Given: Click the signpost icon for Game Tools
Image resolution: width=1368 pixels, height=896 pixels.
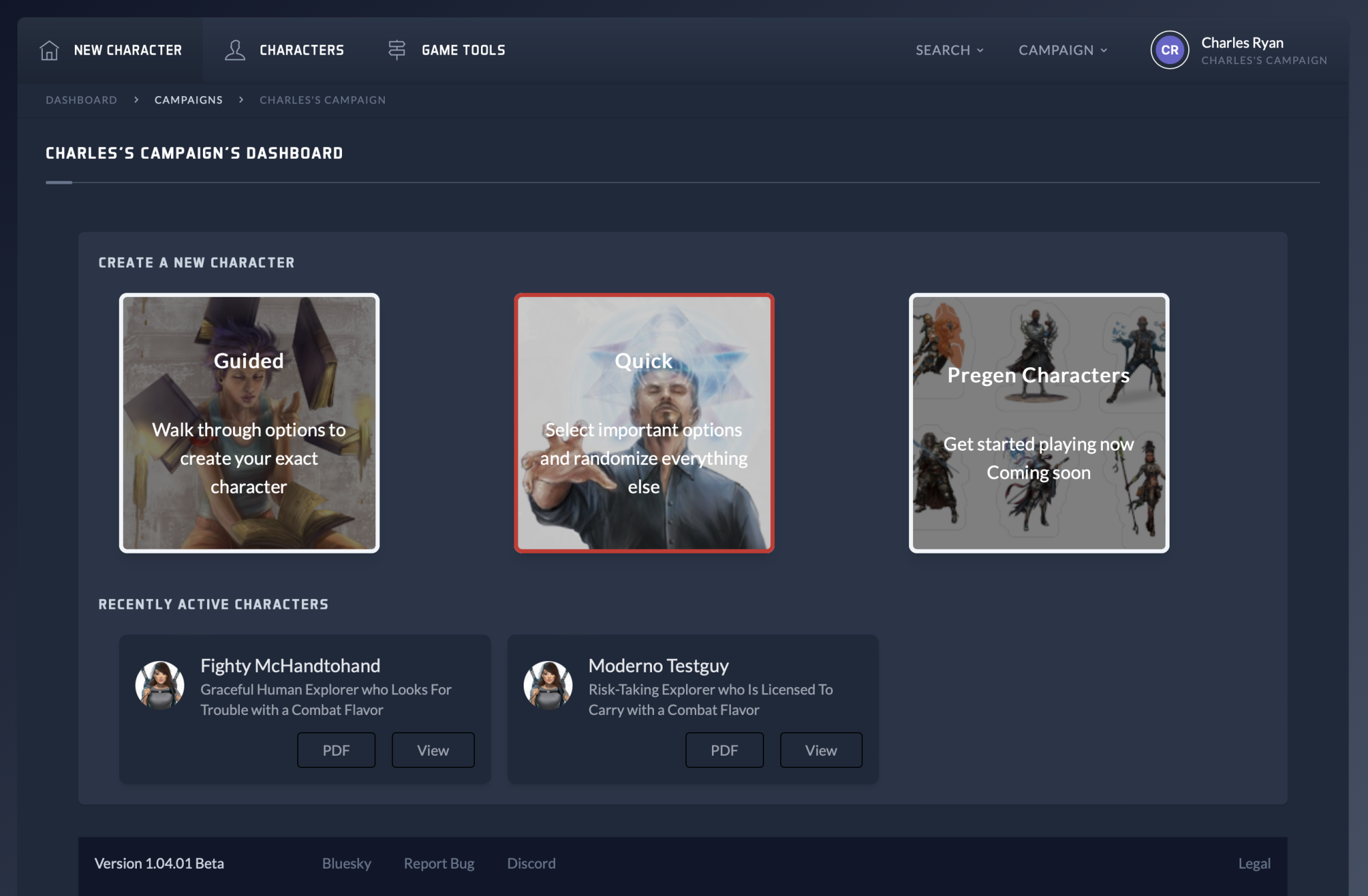Looking at the screenshot, I should (397, 50).
